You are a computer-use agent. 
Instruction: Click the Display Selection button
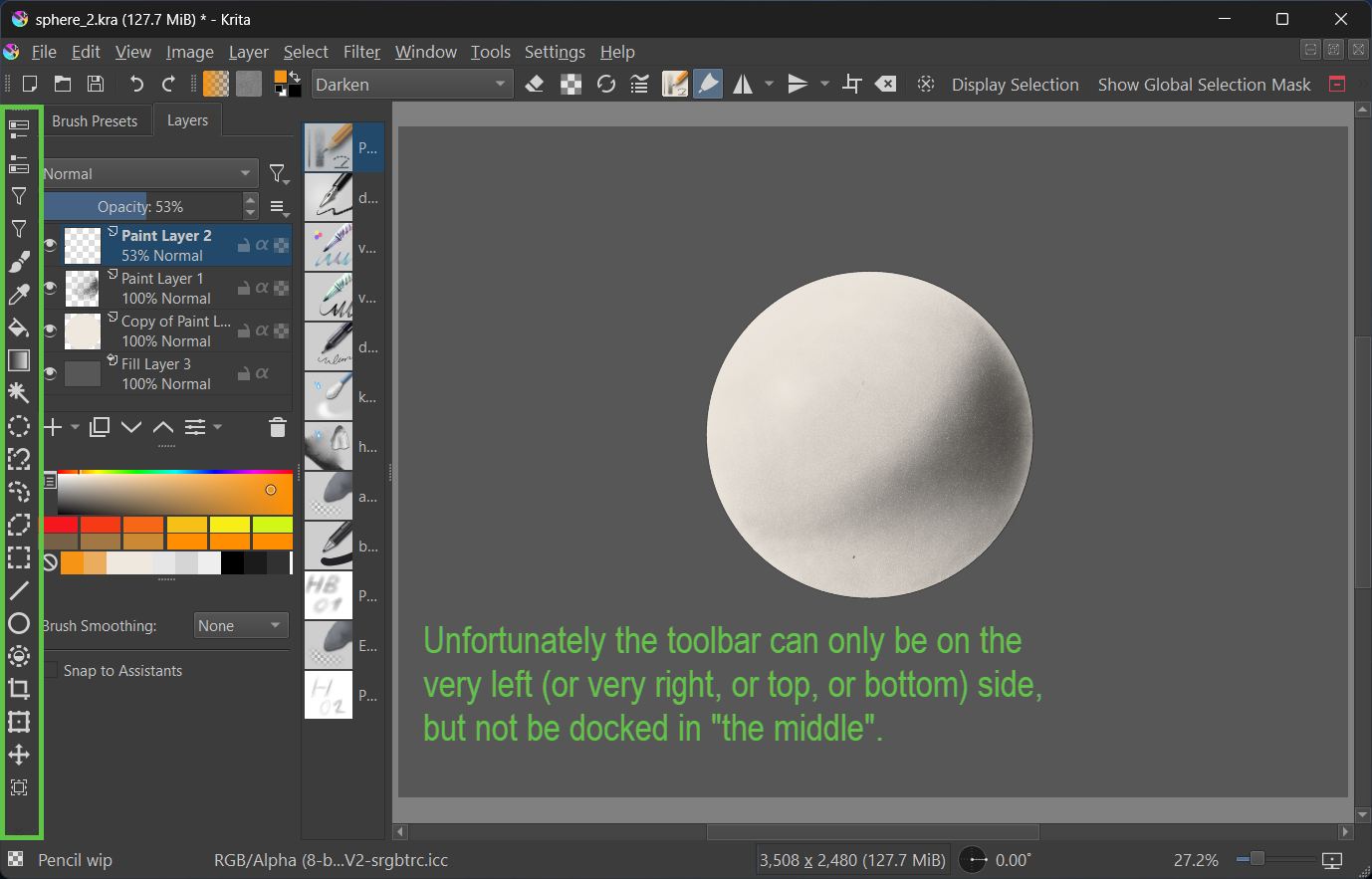pos(1015,85)
